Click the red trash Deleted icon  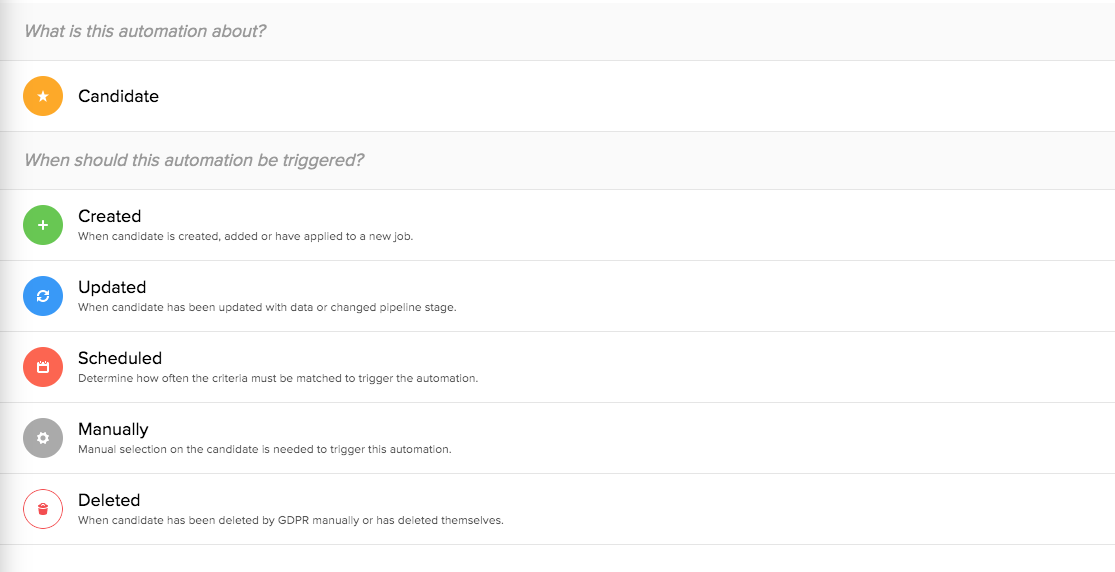click(43, 509)
